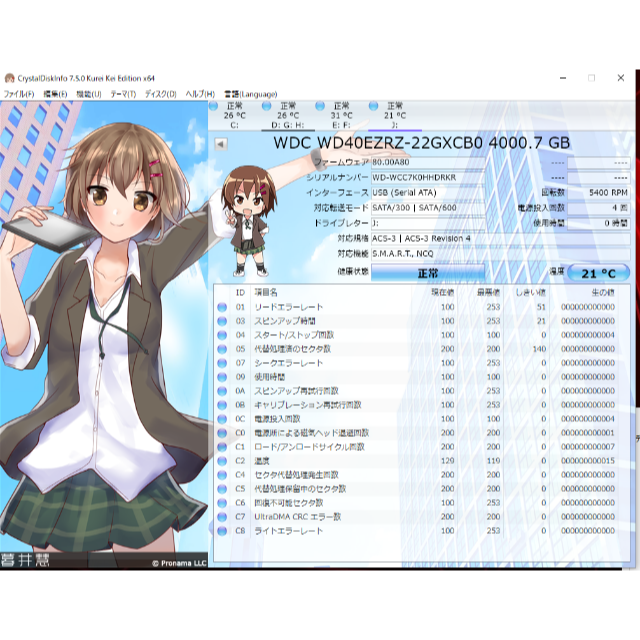Screen dimensions: 640x640
Task: Close the CrystalDiskInfo window
Action: coord(621,78)
